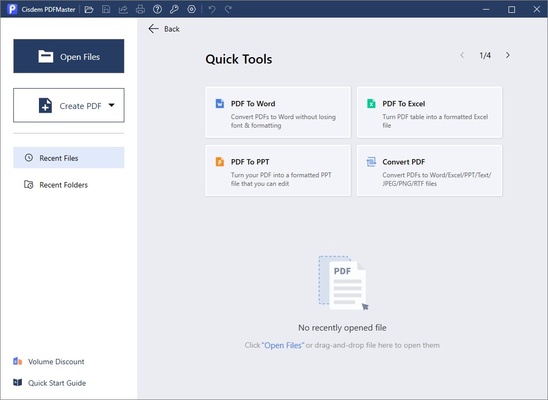Go to the next Quick Tools page
Image resolution: width=548 pixels, height=400 pixels.
[507, 55]
